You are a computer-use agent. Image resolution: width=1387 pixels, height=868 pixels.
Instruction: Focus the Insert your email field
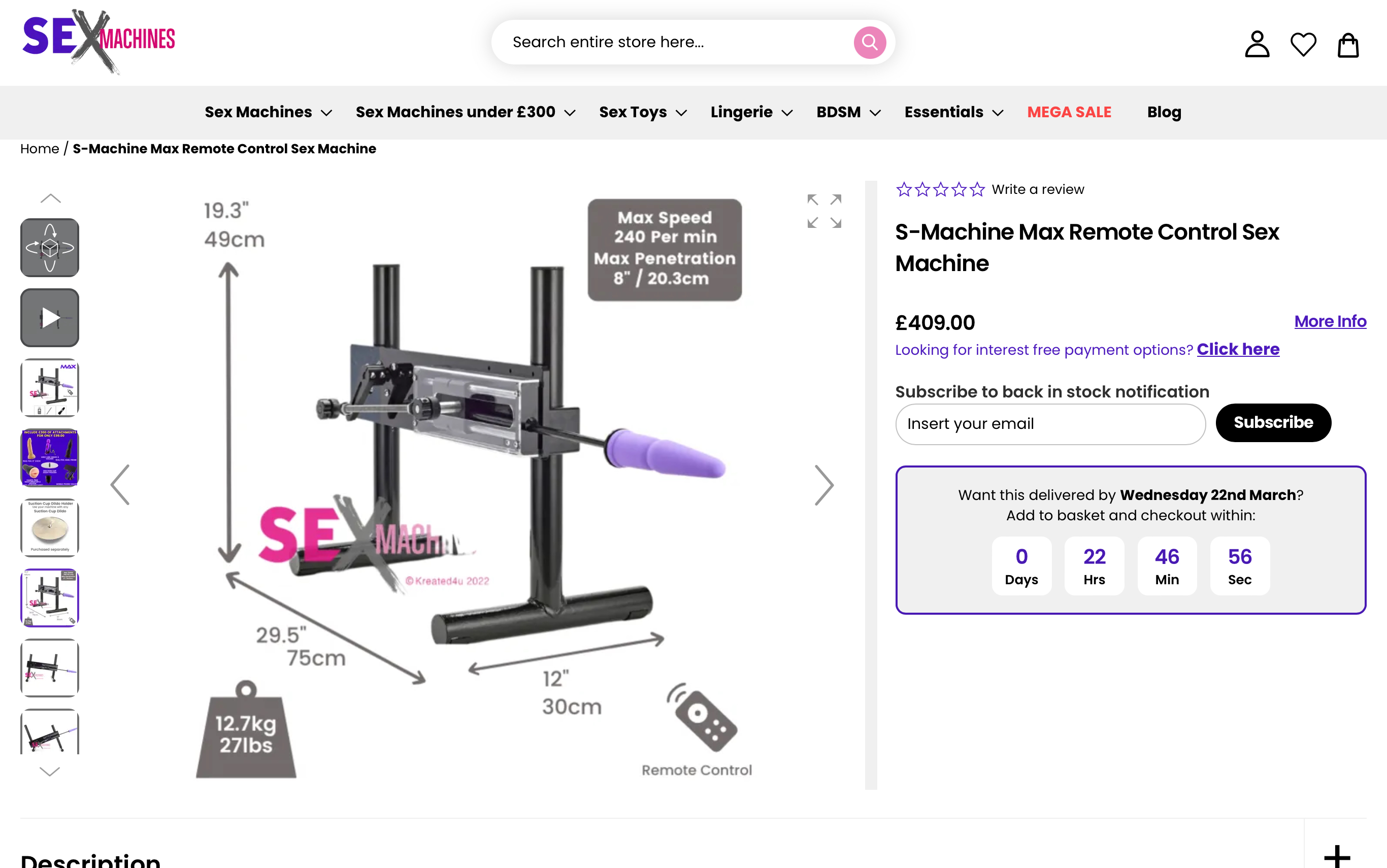(1050, 424)
